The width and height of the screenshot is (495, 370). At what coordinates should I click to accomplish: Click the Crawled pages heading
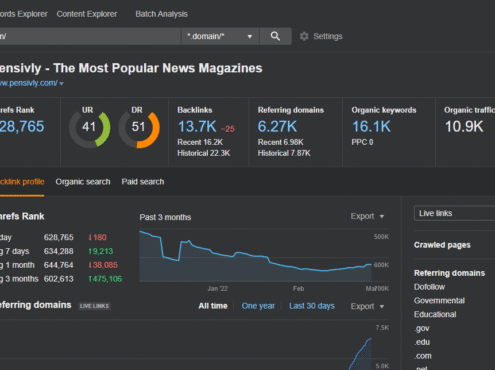click(x=442, y=245)
